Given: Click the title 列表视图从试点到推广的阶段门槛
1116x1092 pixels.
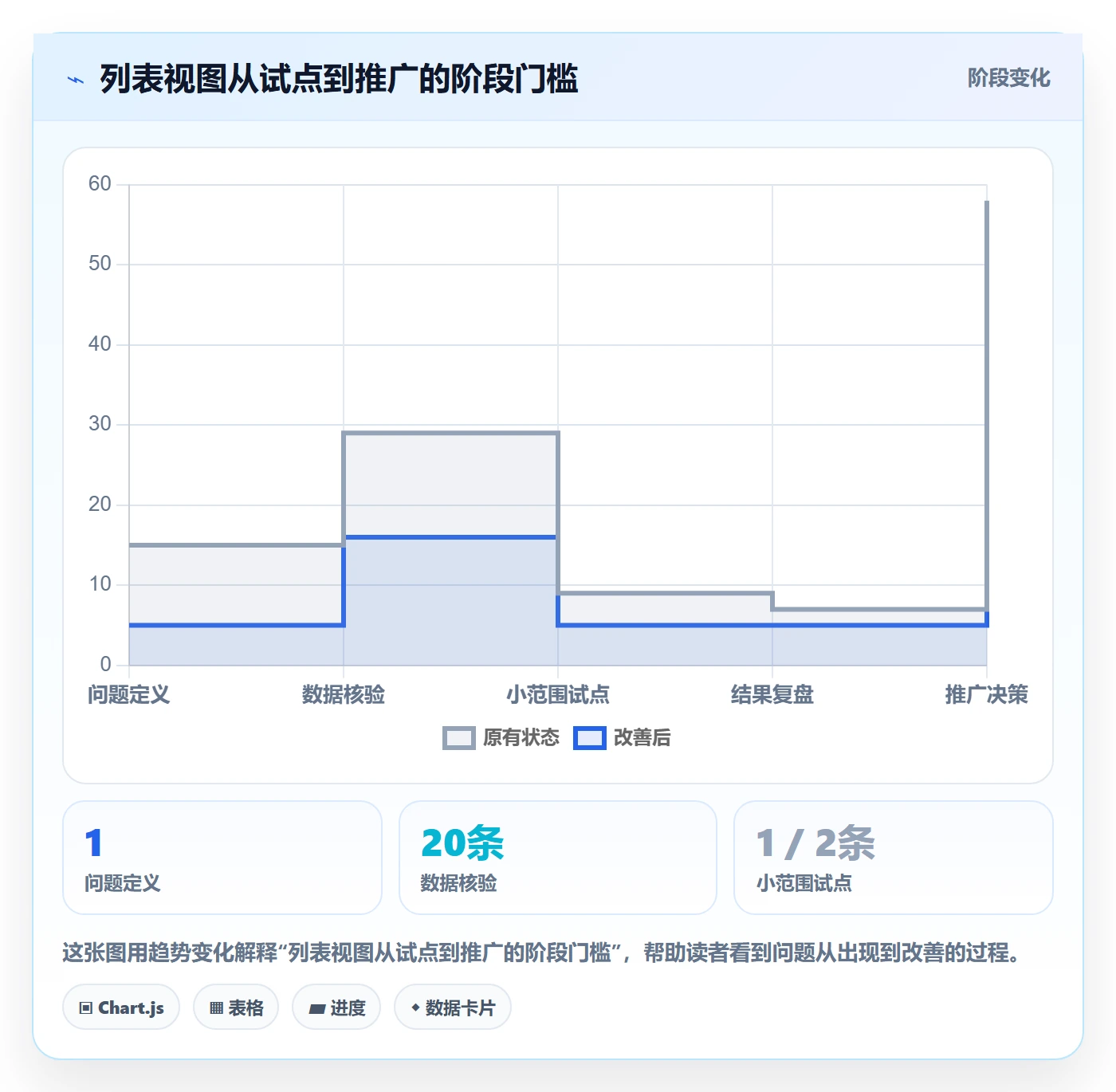Looking at the screenshot, I should tap(339, 79).
